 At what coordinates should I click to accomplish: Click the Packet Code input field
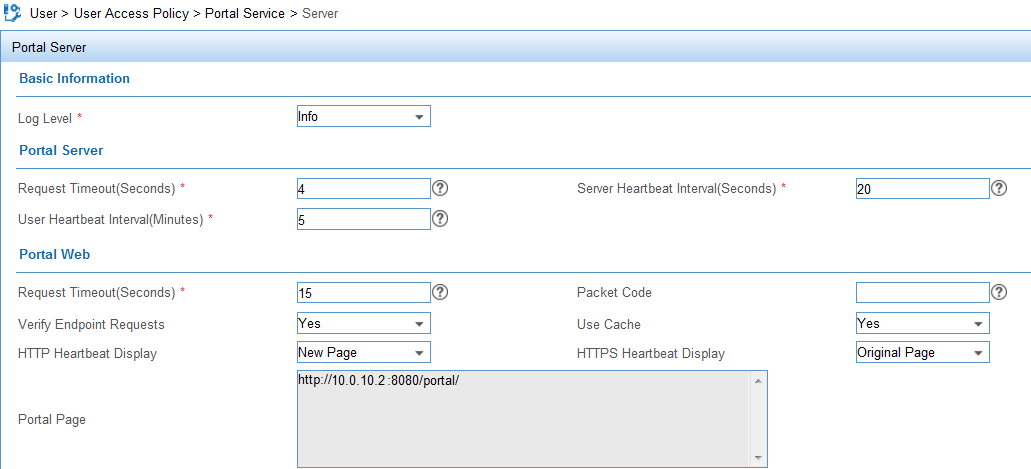tap(923, 292)
